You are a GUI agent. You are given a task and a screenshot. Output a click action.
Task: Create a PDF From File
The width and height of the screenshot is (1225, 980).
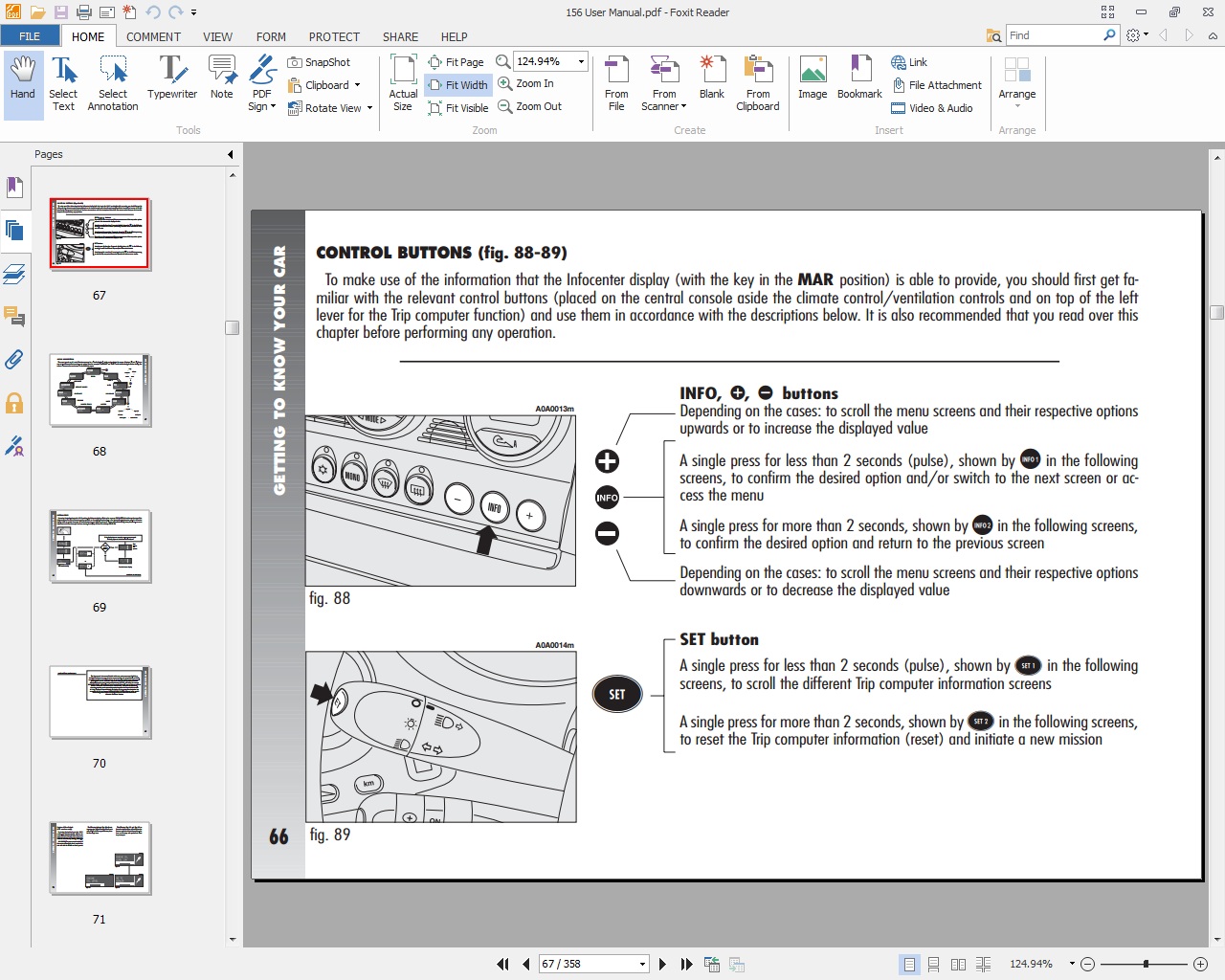tap(616, 84)
